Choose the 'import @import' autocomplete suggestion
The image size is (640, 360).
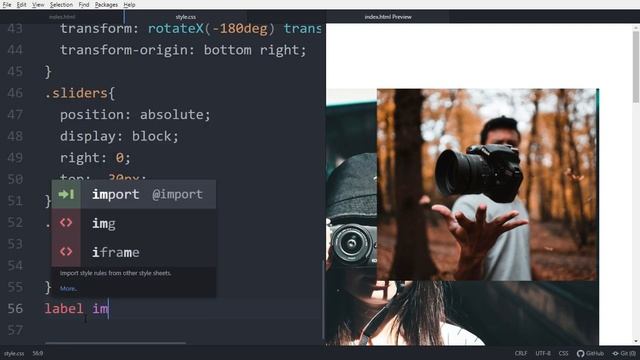[134, 194]
